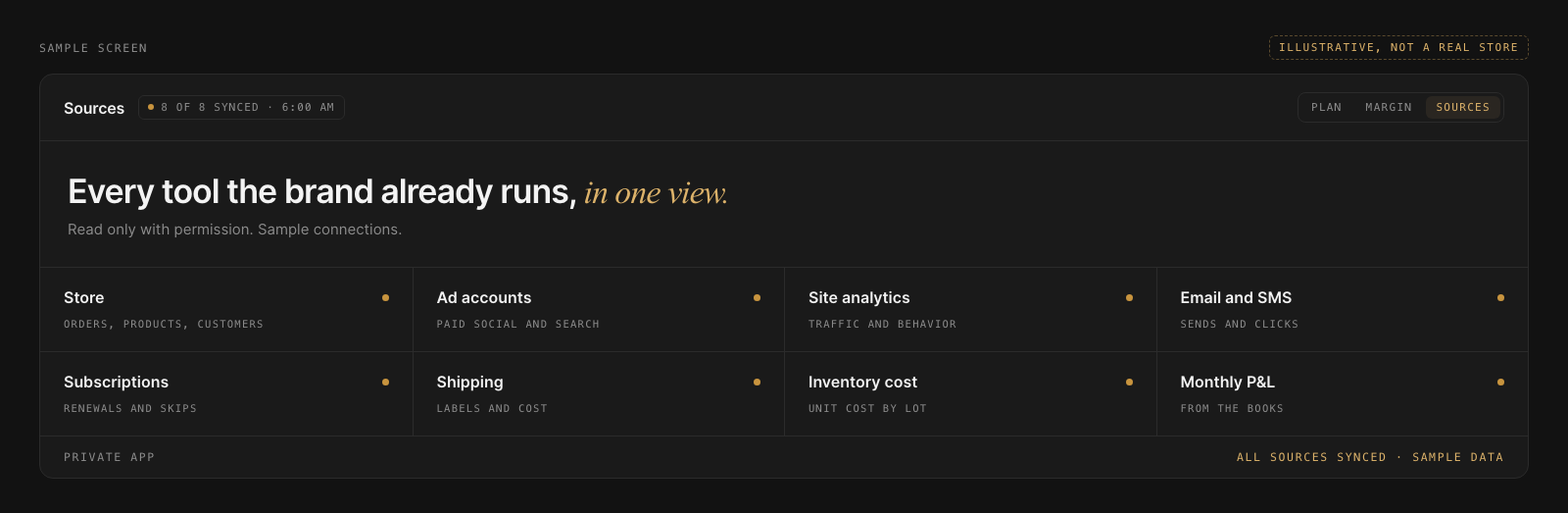1568x513 pixels.
Task: Click the 'Every tool the brand already runs, in one view.' headline
Action: [398, 192]
